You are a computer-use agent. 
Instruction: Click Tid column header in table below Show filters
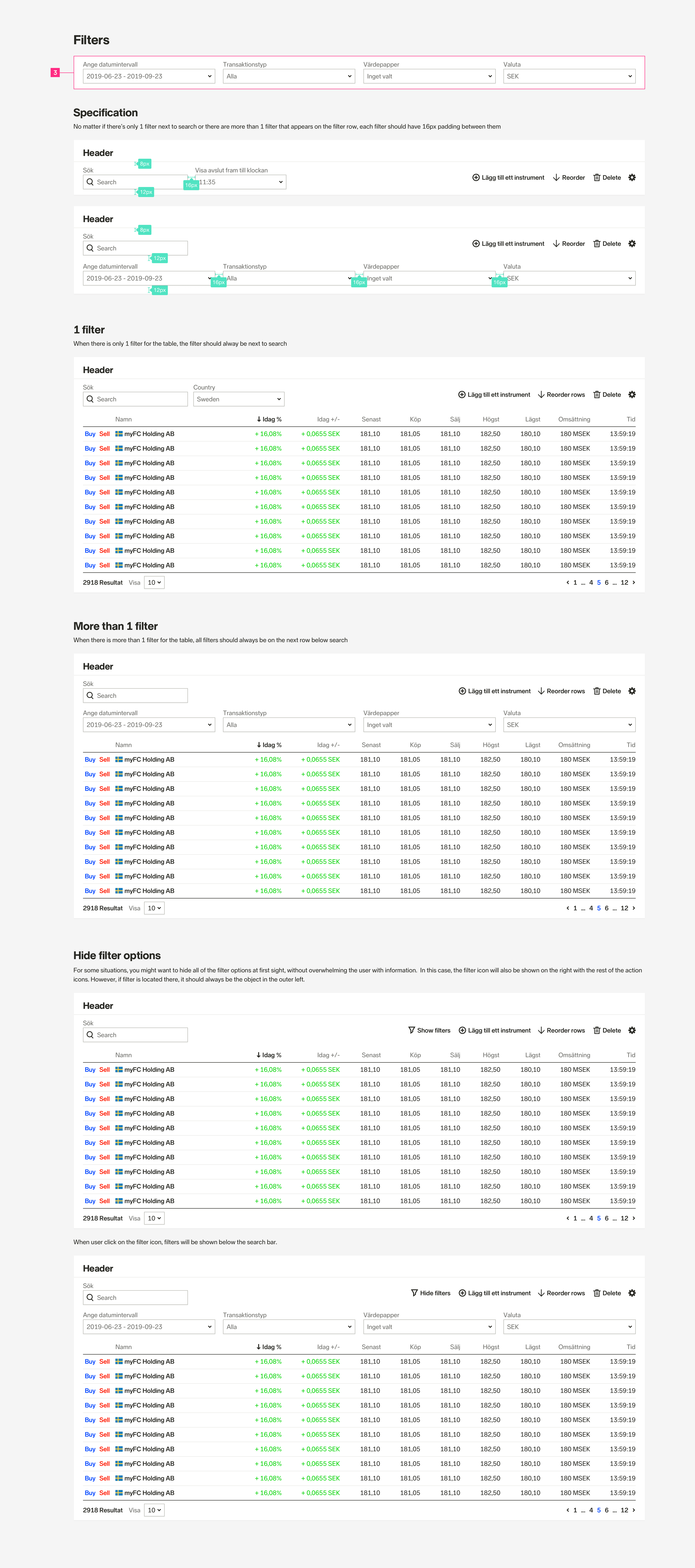click(631, 1055)
